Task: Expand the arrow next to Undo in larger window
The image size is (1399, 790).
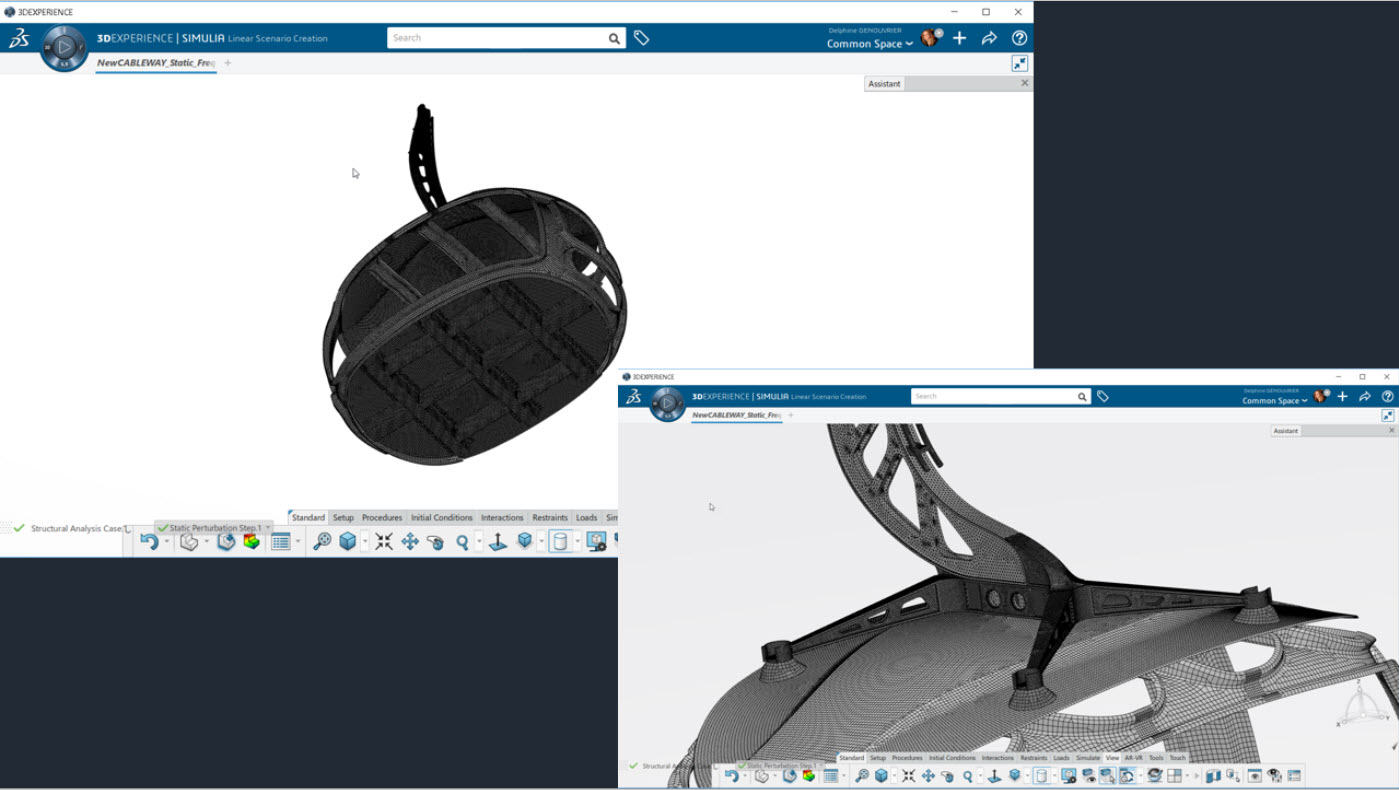Action: click(x=167, y=542)
